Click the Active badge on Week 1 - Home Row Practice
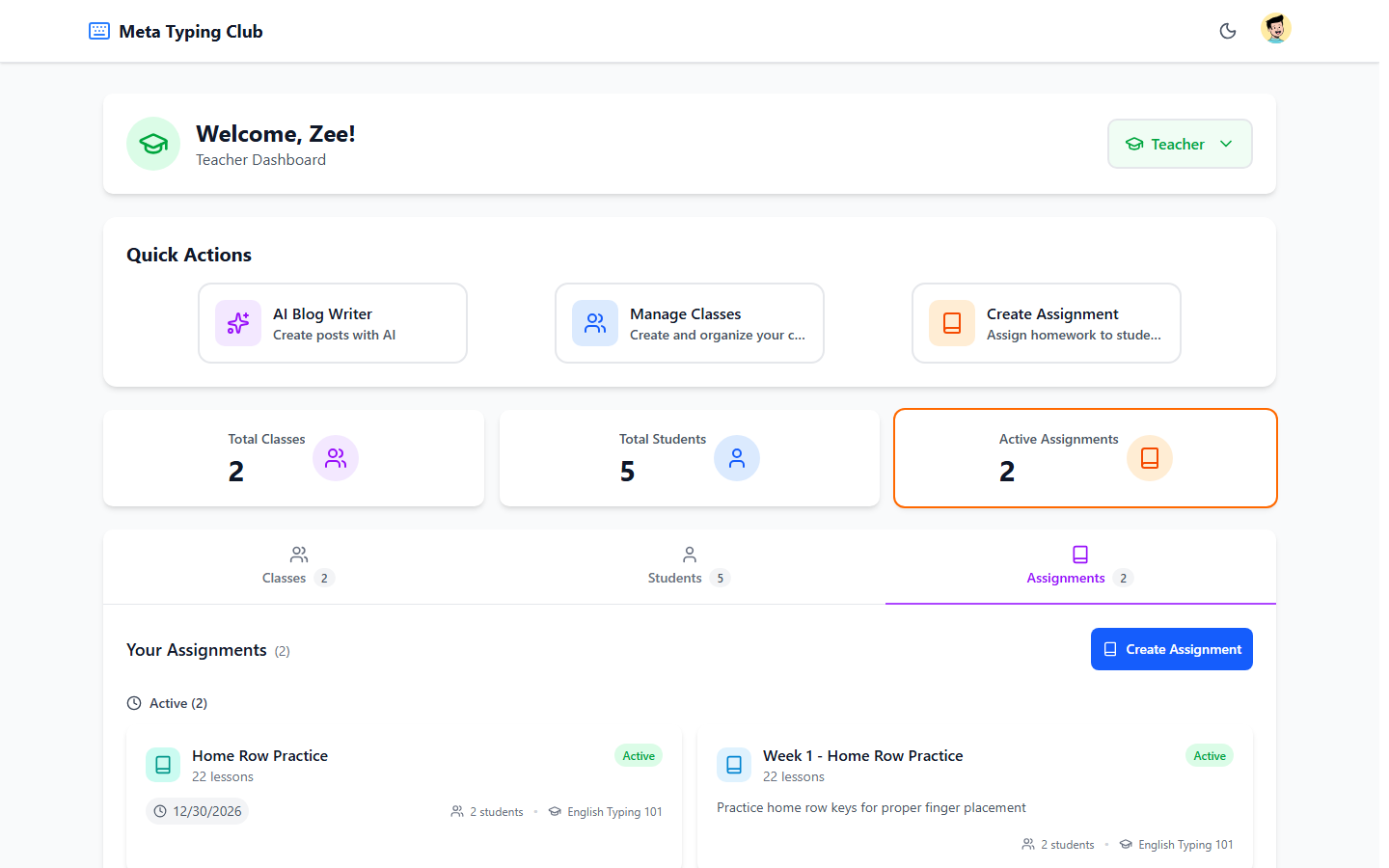This screenshot has width=1389, height=868. click(1210, 756)
